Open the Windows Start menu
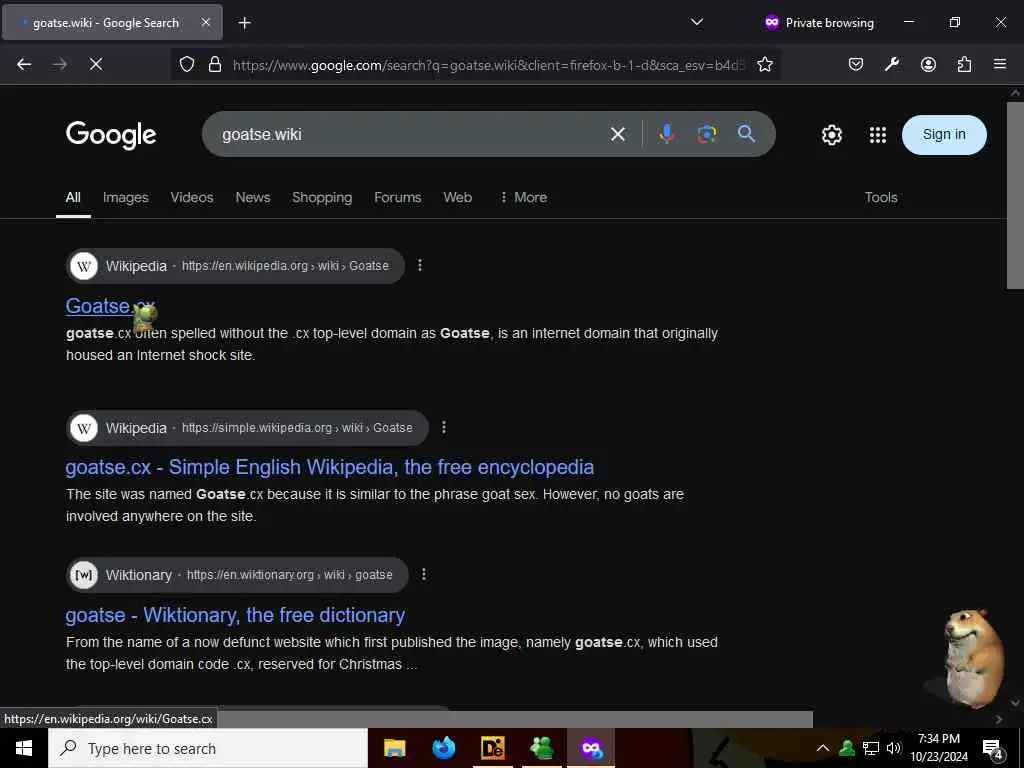The height and width of the screenshot is (768, 1024). coord(24,748)
